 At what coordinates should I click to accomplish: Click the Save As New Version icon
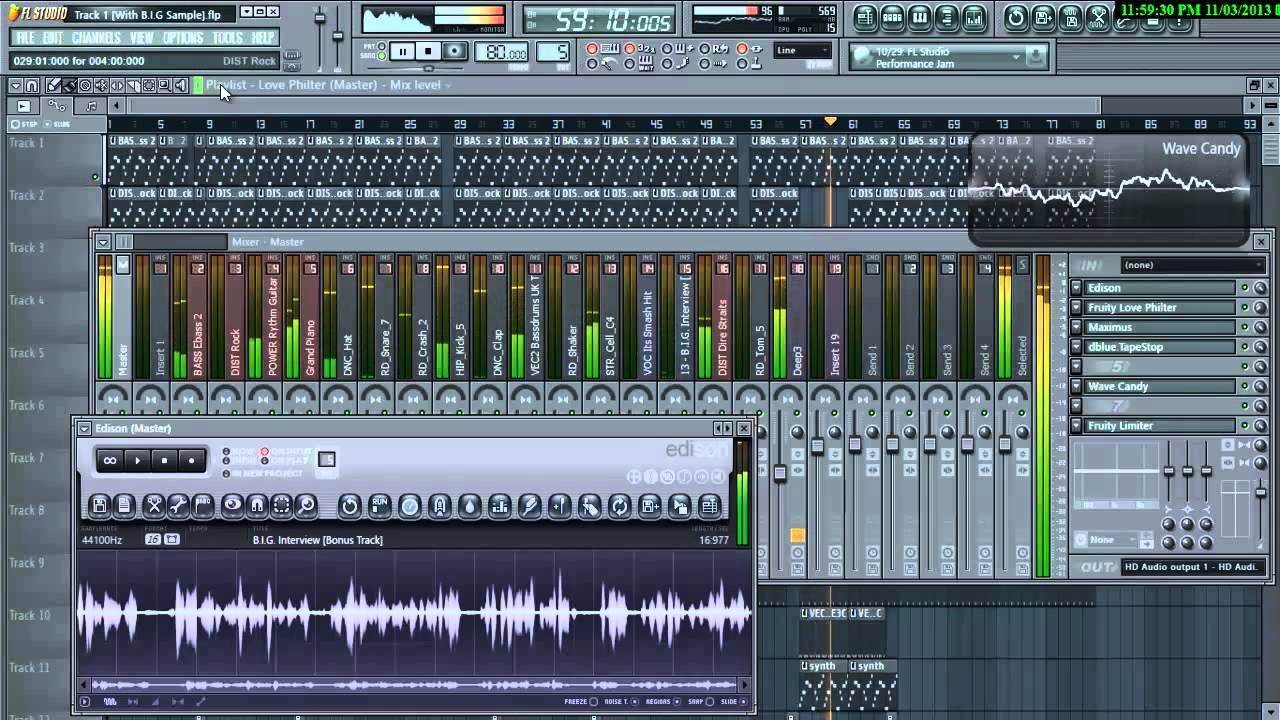[1043, 18]
